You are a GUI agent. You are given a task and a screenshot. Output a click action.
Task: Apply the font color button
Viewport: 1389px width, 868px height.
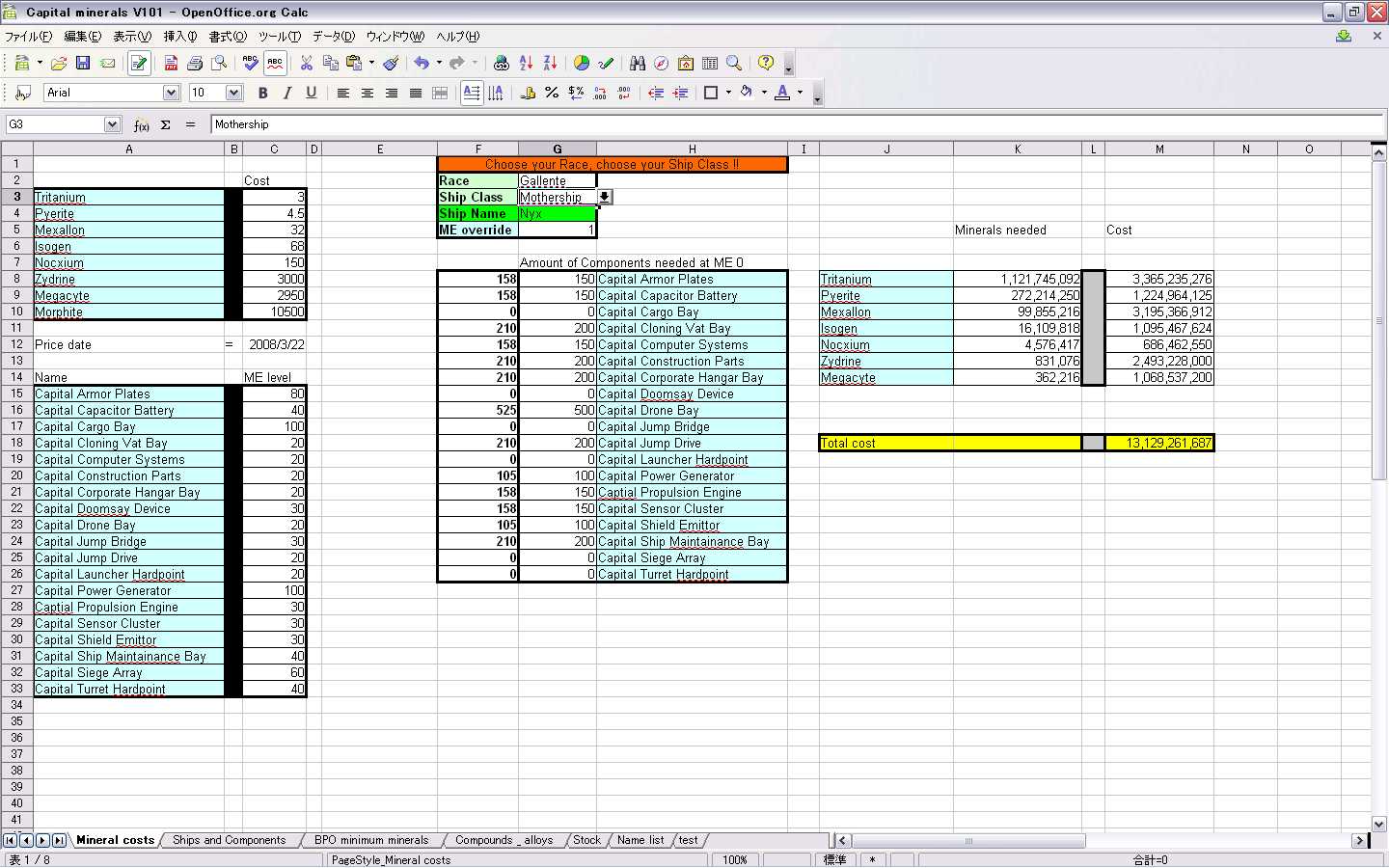(782, 93)
